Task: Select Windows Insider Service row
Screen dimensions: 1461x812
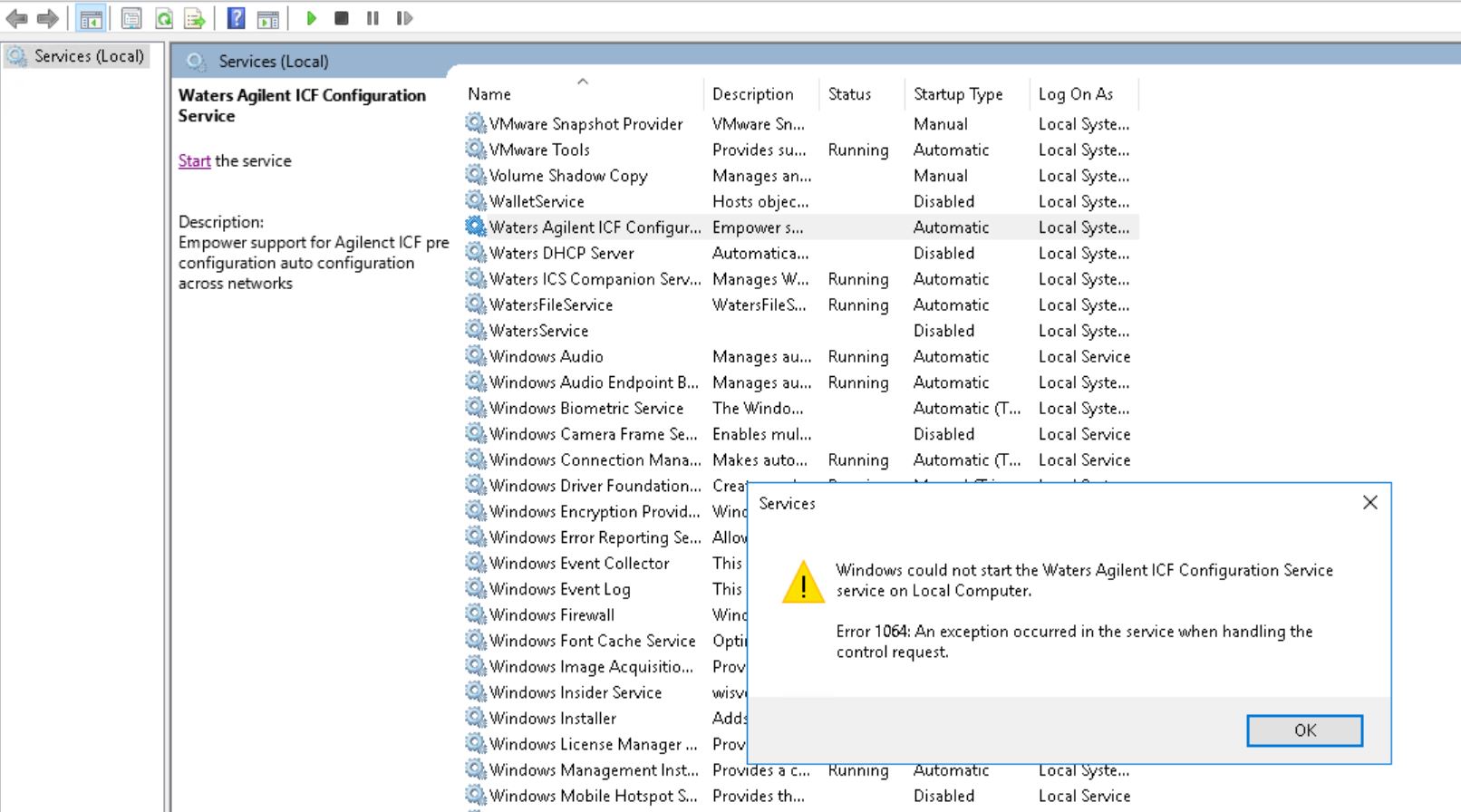Action: [x=605, y=692]
